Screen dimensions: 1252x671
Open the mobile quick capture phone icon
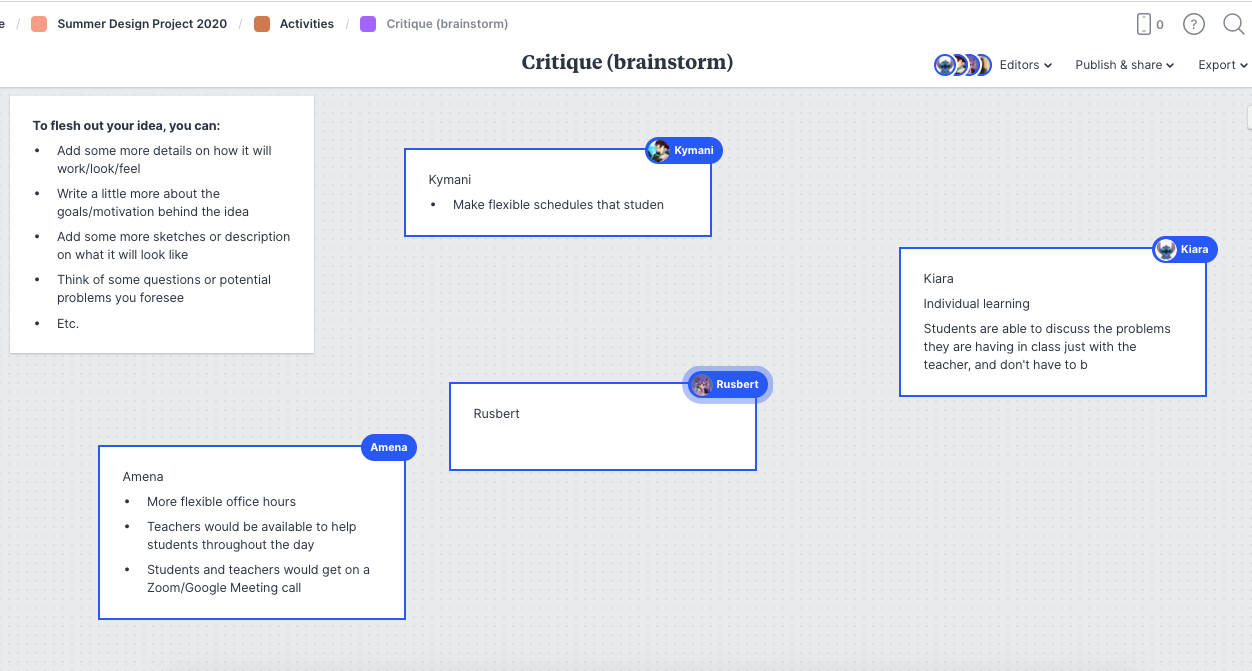coord(1143,24)
